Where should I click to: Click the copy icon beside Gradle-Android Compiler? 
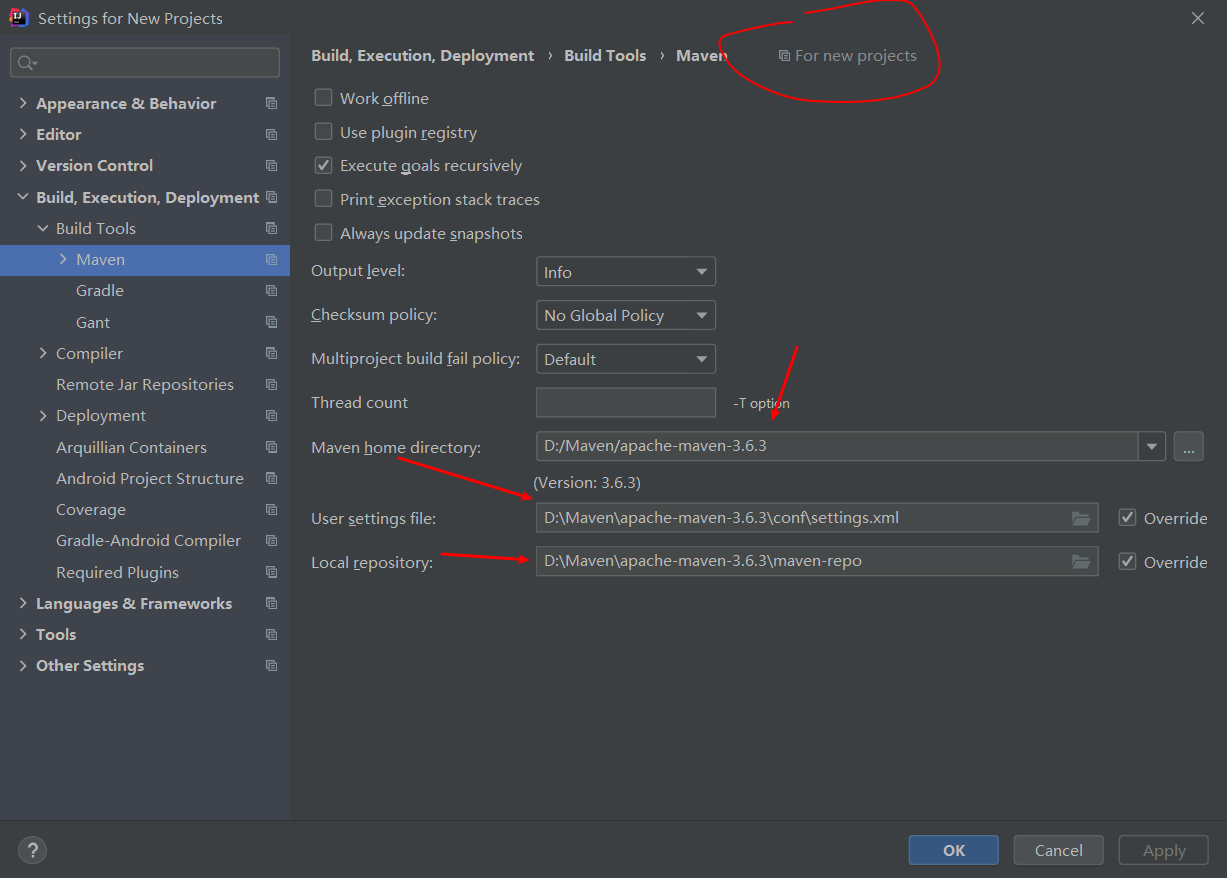pyautogui.click(x=271, y=540)
